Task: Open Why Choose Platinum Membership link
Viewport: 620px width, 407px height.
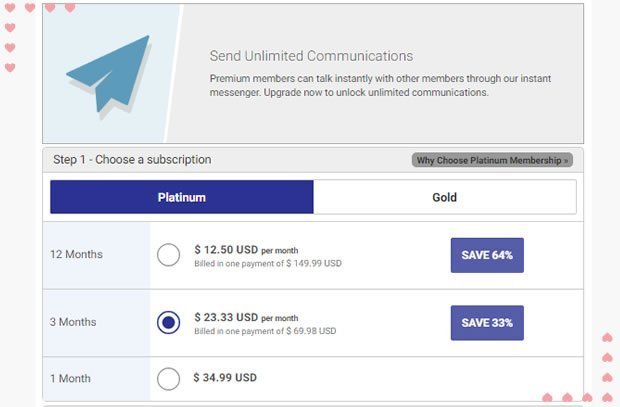Action: point(492,160)
